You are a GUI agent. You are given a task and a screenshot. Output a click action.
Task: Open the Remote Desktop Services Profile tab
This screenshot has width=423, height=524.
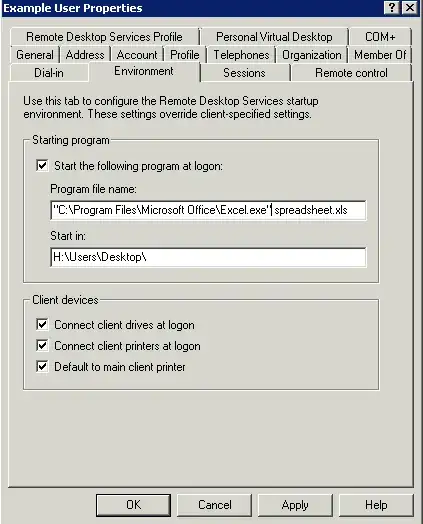pyautogui.click(x=104, y=37)
